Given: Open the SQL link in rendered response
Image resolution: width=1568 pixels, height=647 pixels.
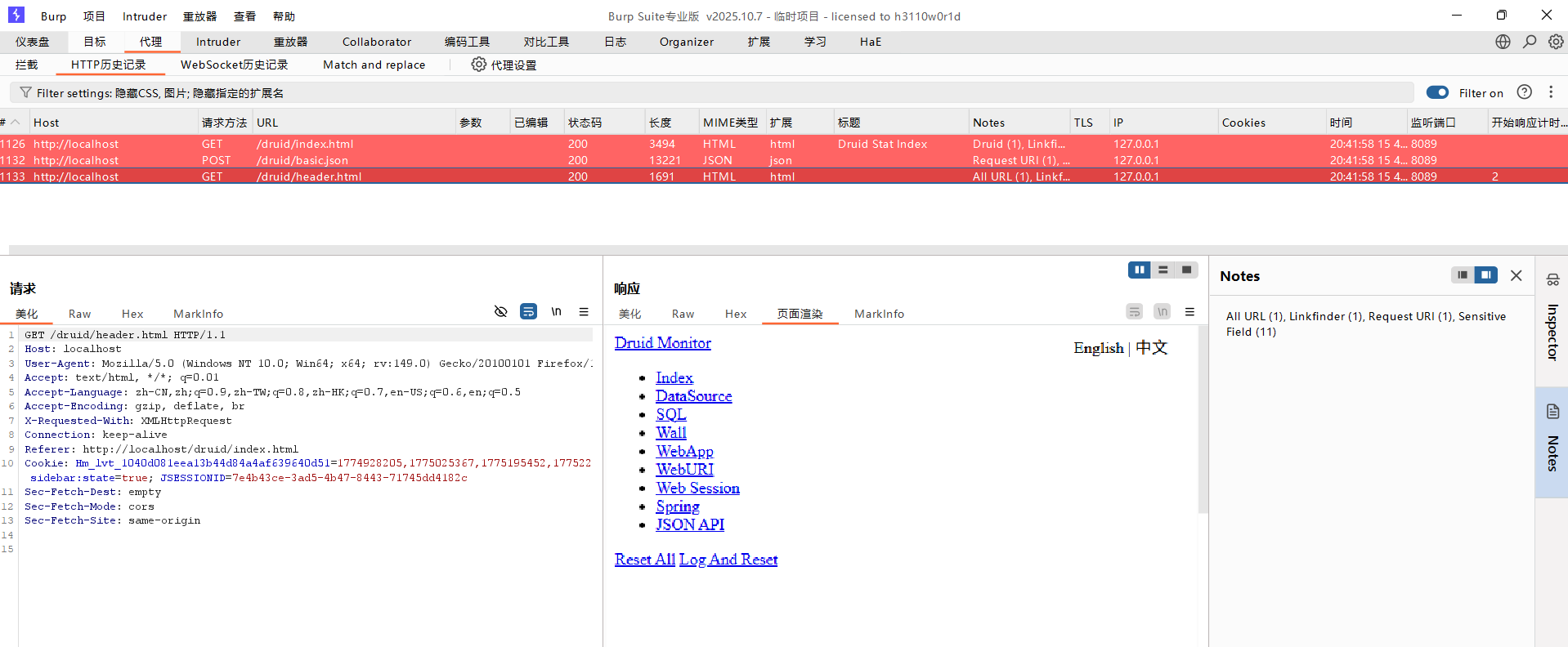Looking at the screenshot, I should point(671,414).
